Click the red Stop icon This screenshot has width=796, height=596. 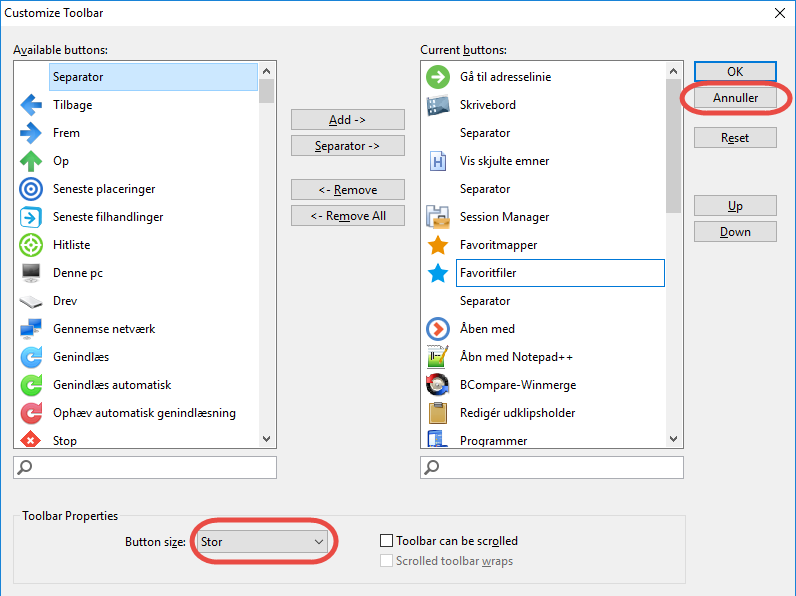pyautogui.click(x=31, y=440)
